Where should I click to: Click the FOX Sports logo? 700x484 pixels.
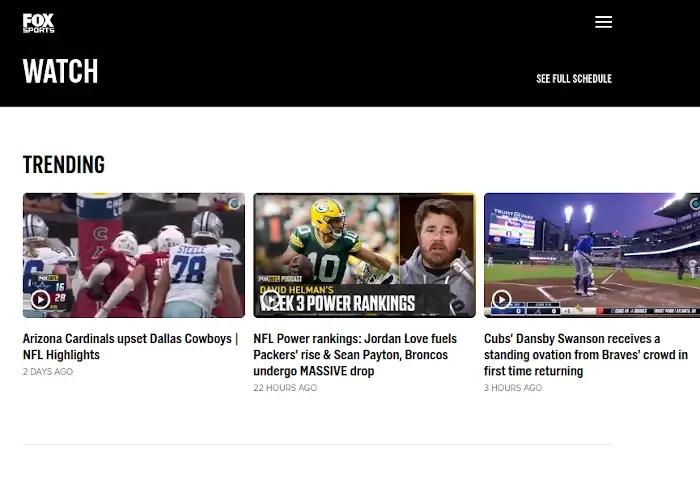tap(38, 23)
